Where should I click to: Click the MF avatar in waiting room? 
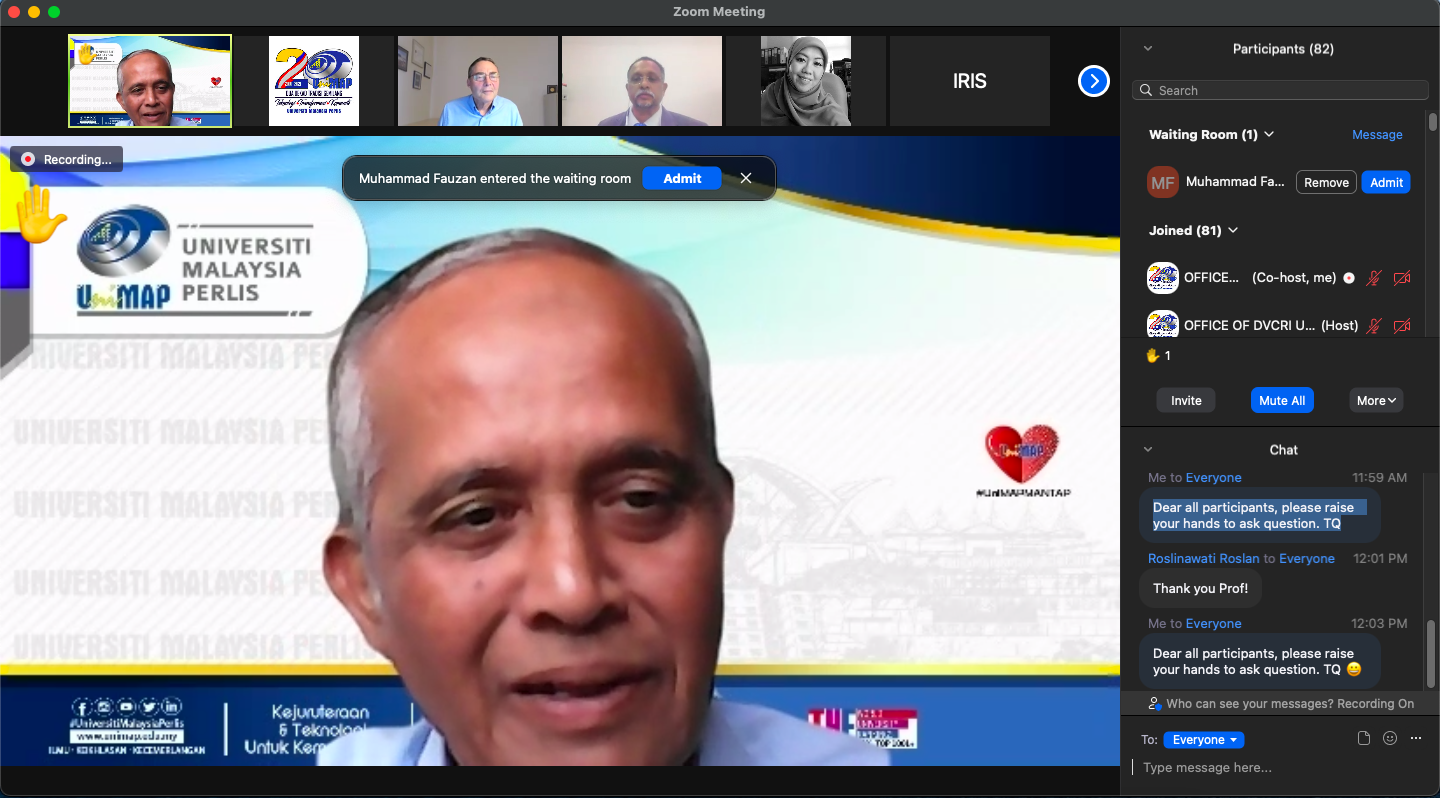[1162, 182]
